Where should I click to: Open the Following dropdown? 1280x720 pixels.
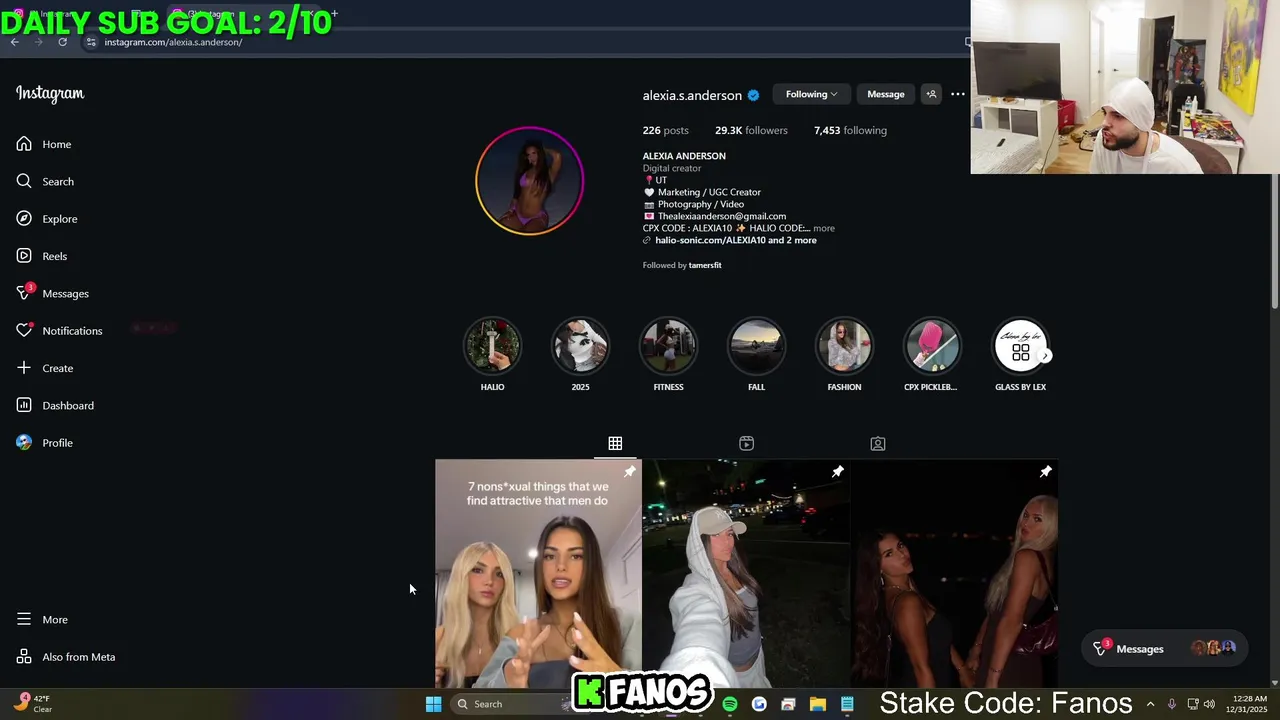tap(811, 94)
